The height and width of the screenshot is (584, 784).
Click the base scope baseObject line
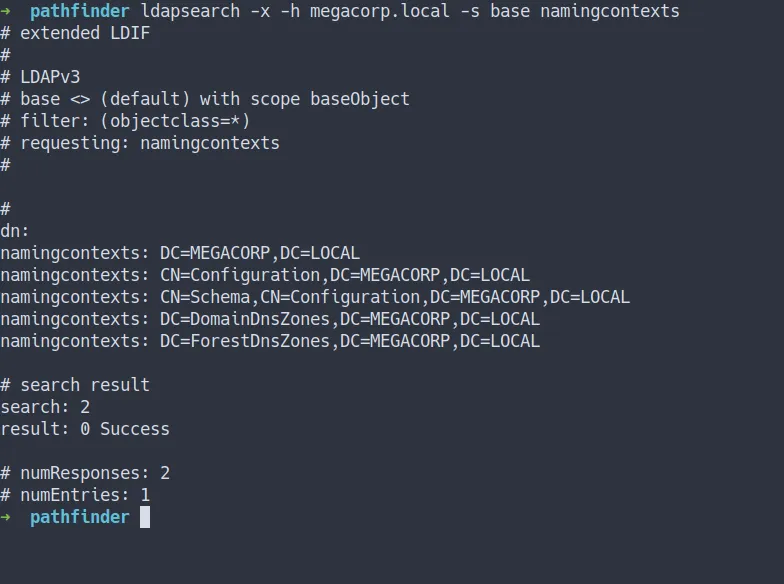click(x=205, y=99)
